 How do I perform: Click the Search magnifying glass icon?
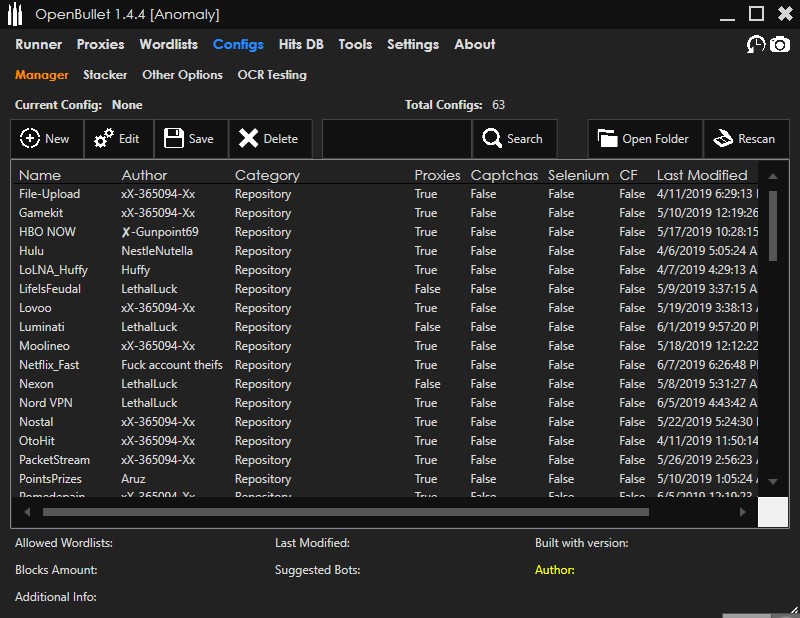(492, 139)
